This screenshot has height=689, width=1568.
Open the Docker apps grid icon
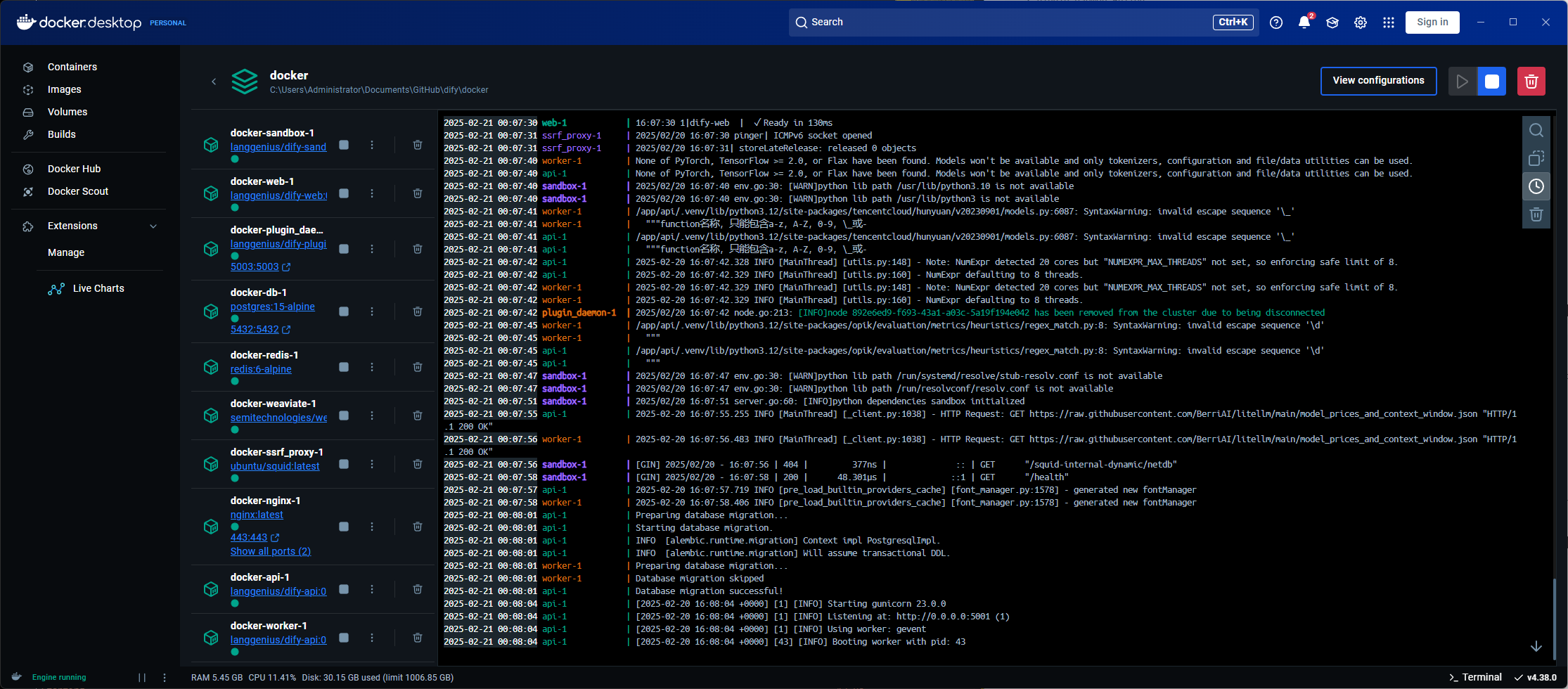pyautogui.click(x=1389, y=22)
